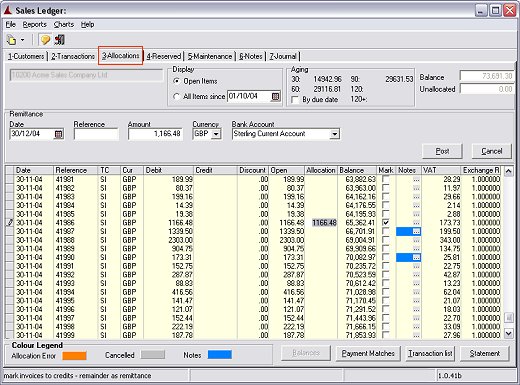Image resolution: width=520 pixels, height=385 pixels.
Task: Select the Open Items radio button
Action: (x=177, y=81)
